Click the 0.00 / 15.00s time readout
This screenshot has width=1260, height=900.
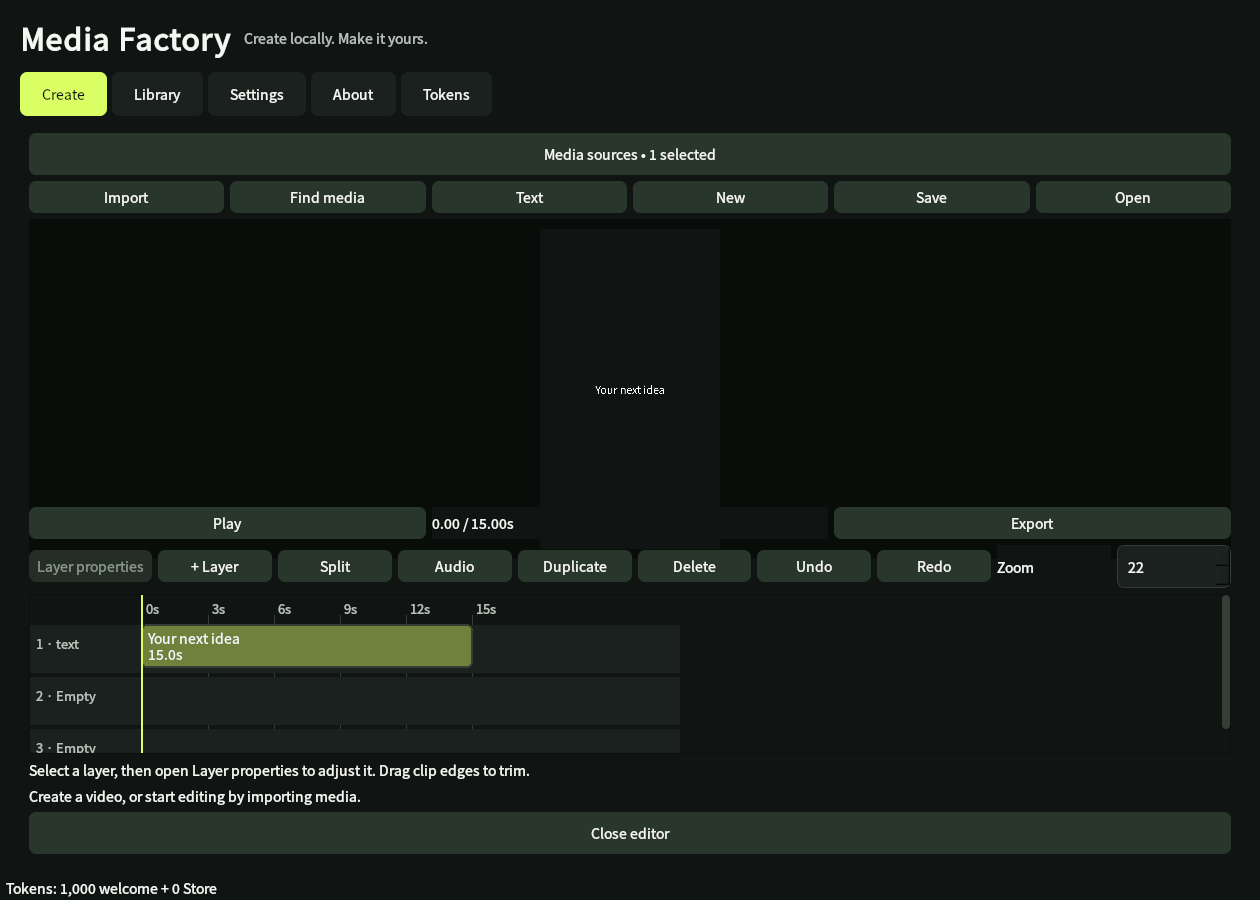pyautogui.click(x=473, y=524)
